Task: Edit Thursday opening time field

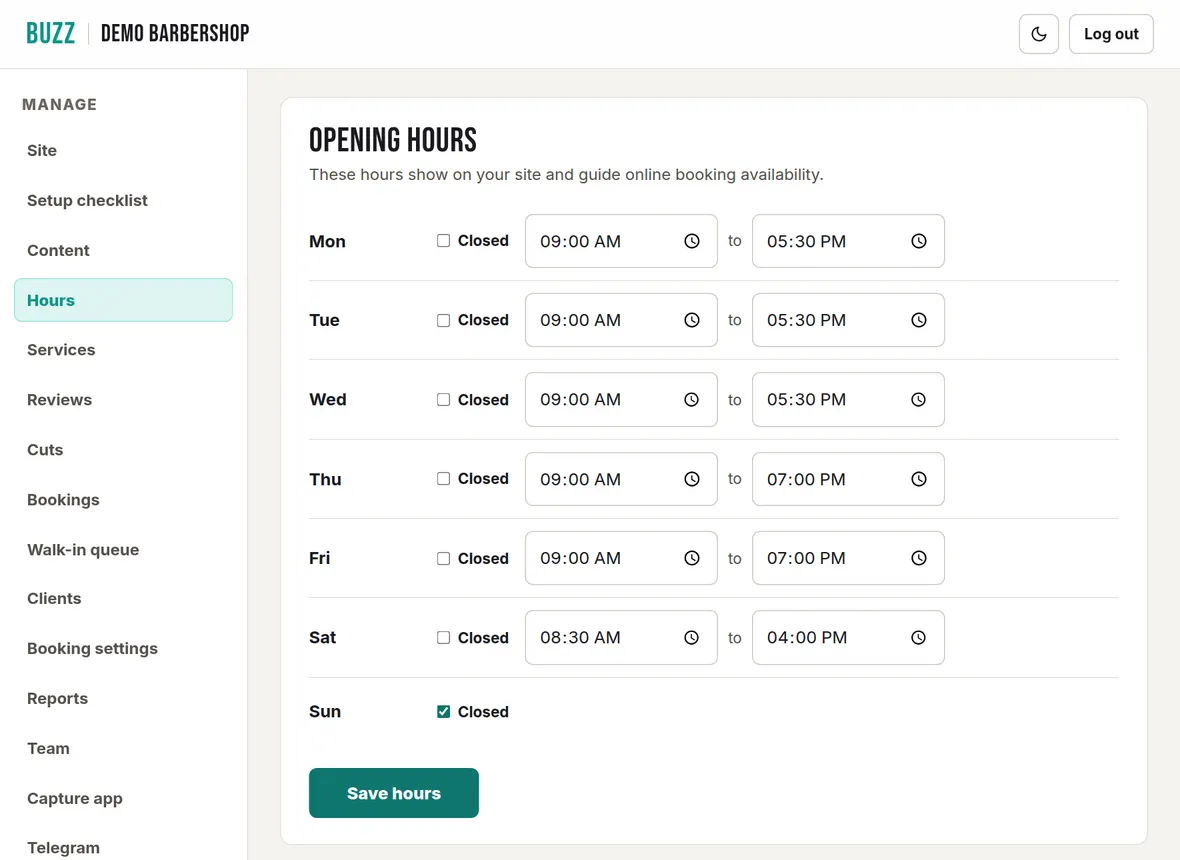Action: coord(621,479)
